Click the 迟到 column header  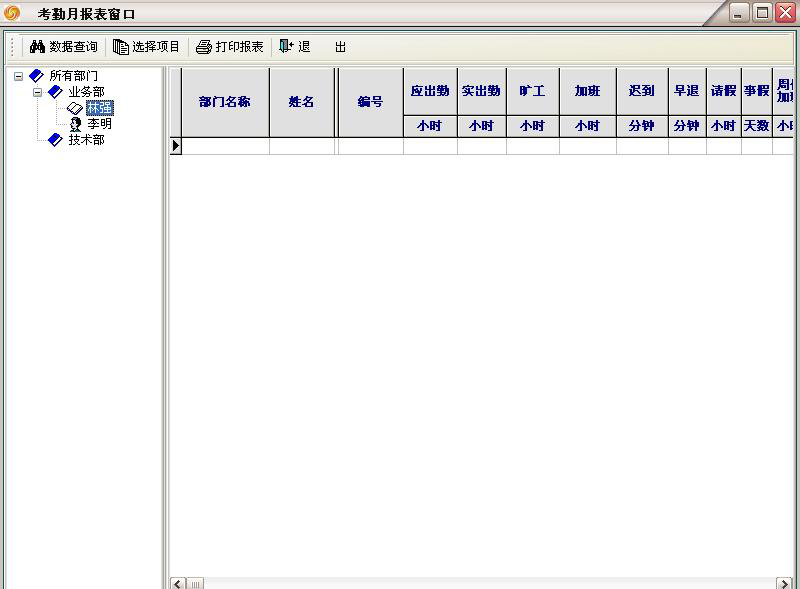click(642, 91)
